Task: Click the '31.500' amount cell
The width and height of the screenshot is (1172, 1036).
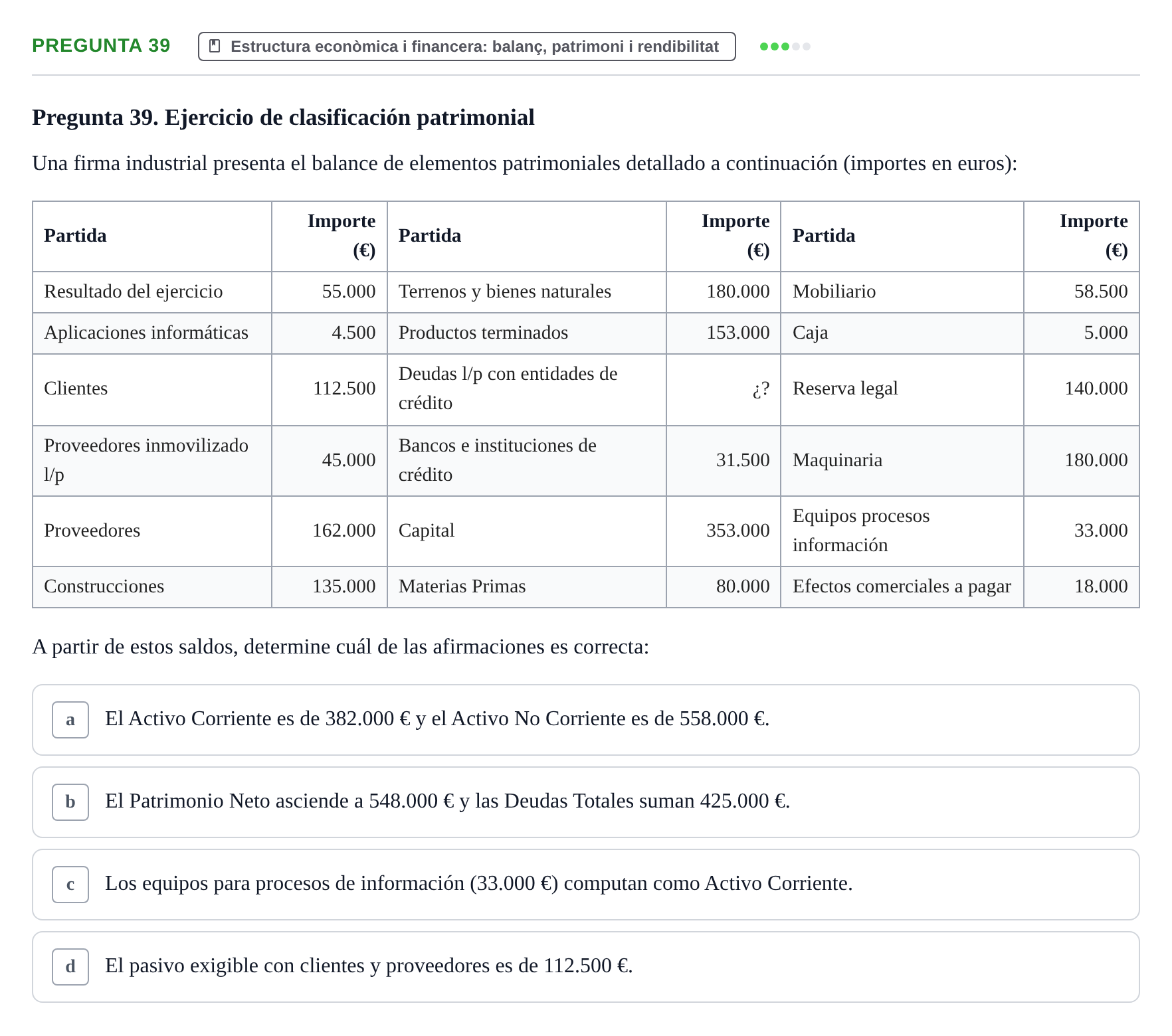Action: [724, 461]
